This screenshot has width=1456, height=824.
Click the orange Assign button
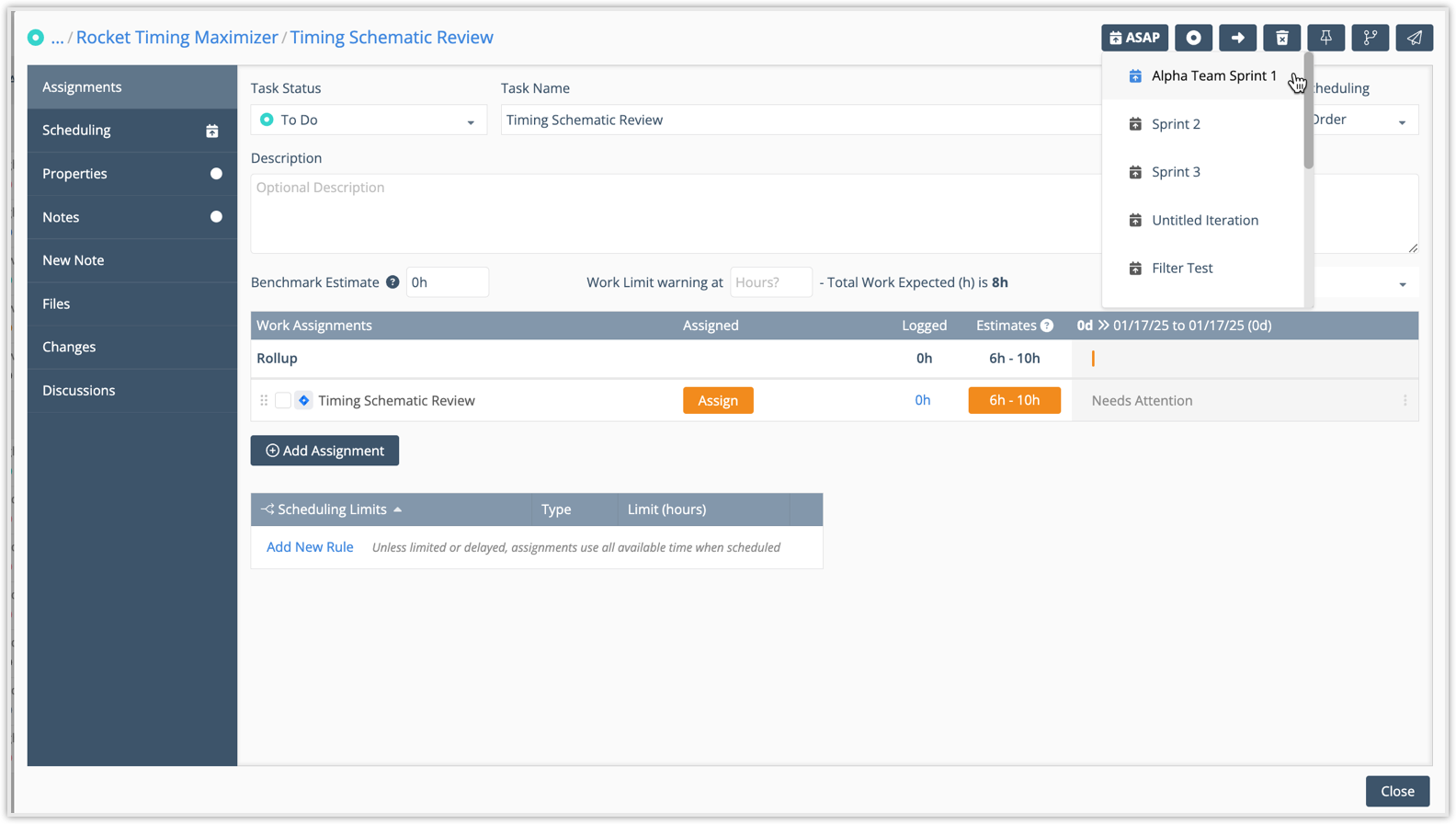click(717, 400)
